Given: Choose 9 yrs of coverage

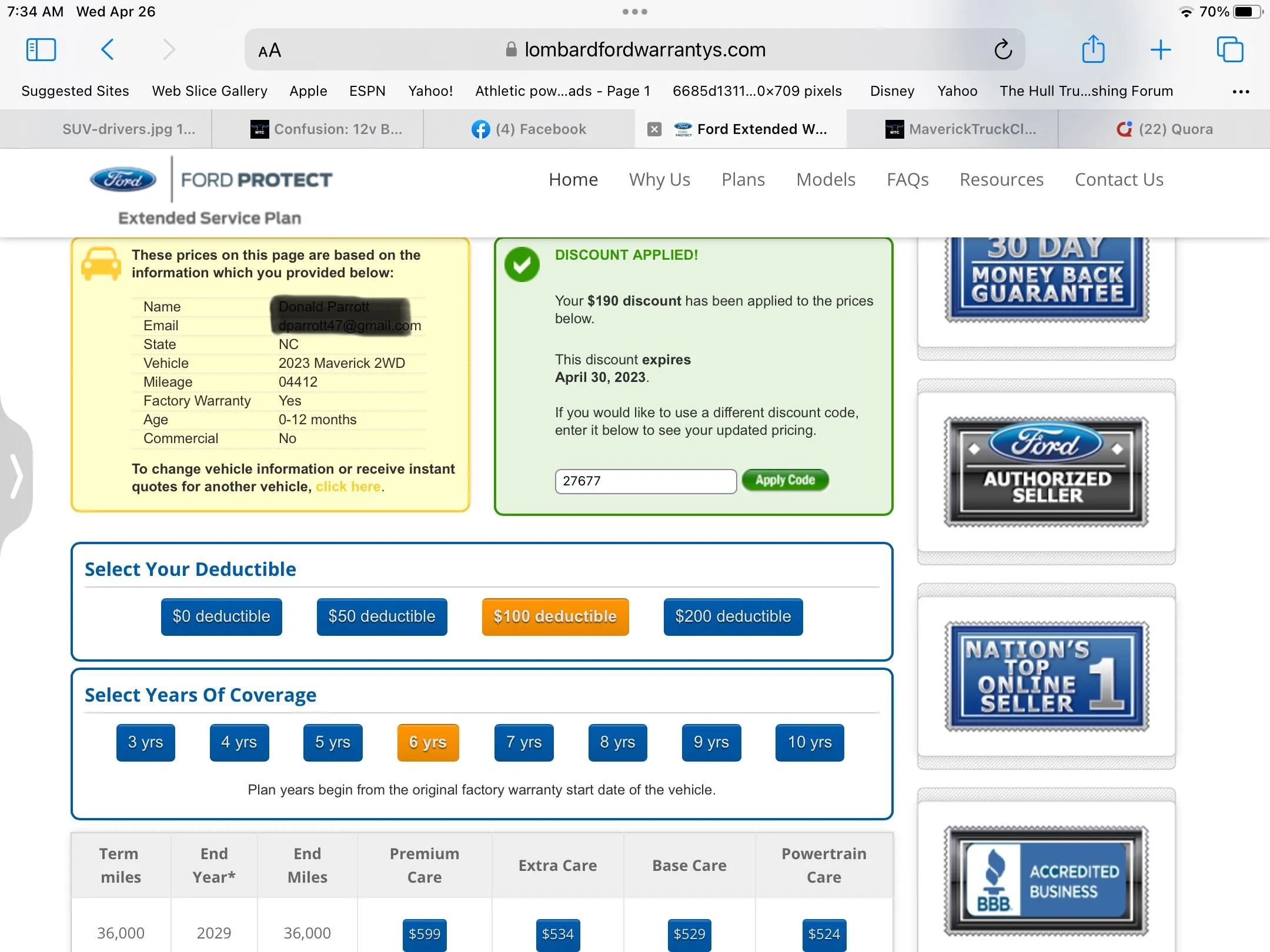Looking at the screenshot, I should click(711, 742).
